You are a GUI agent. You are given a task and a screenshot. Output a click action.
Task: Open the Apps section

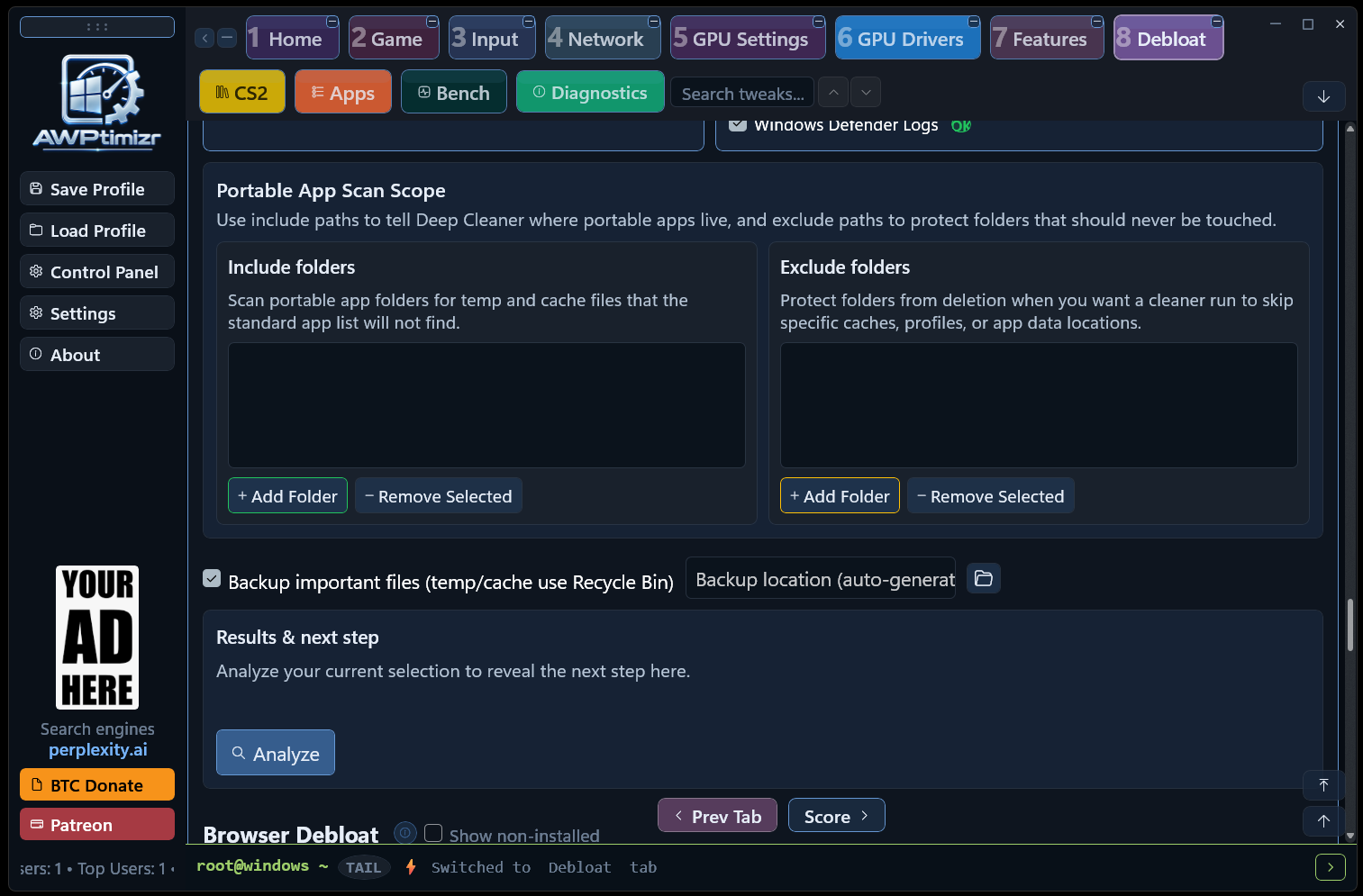pyautogui.click(x=343, y=92)
